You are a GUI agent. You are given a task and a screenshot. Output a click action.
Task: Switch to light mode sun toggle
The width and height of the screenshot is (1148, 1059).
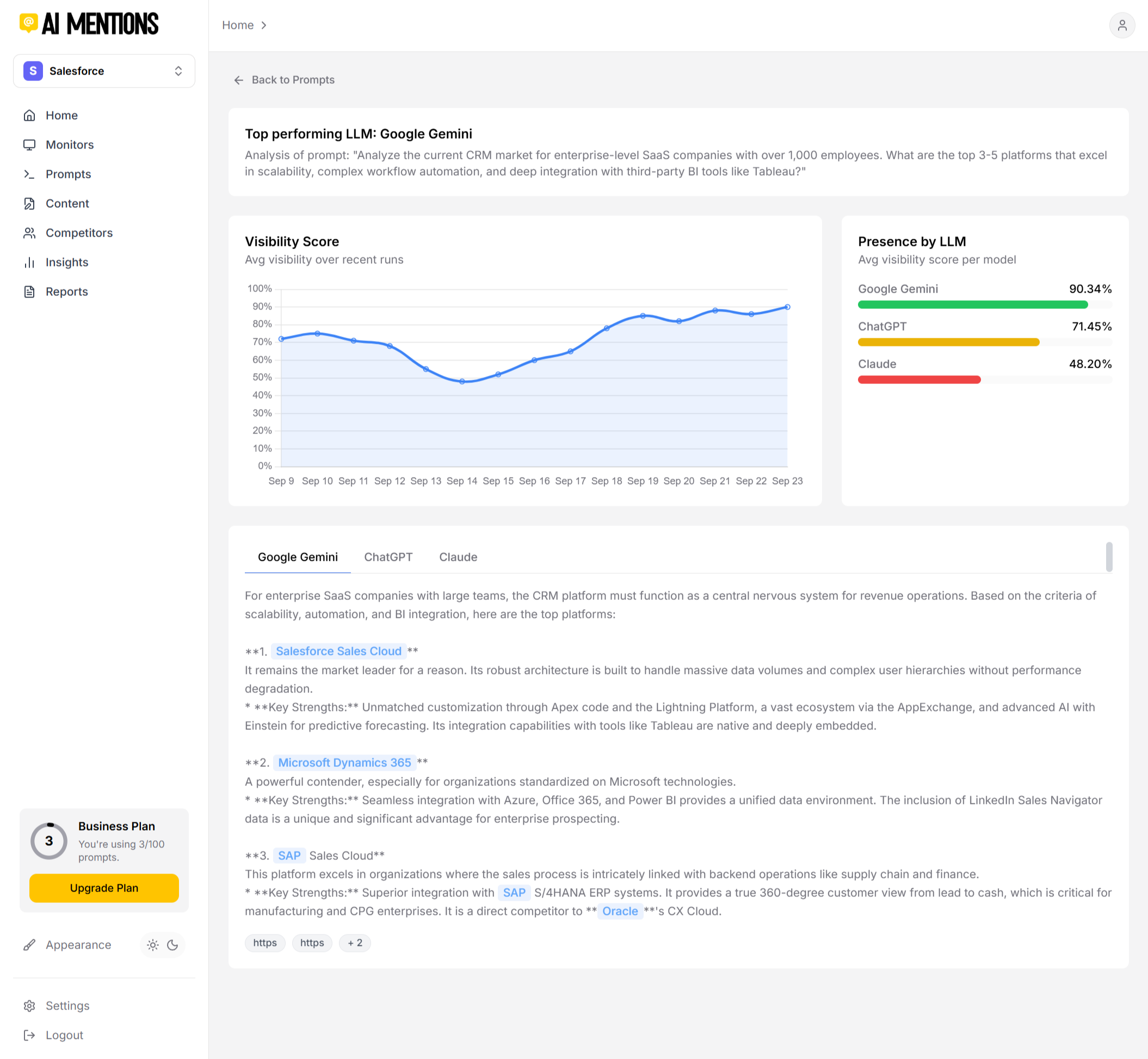pyautogui.click(x=152, y=945)
